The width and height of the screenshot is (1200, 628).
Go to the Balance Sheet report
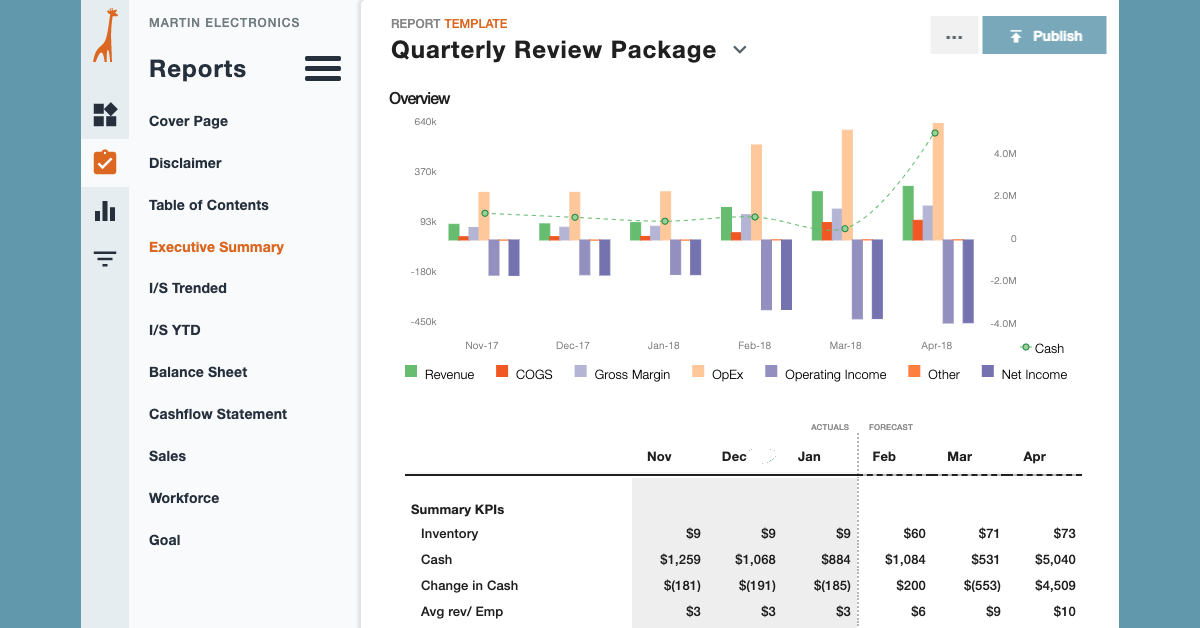pyautogui.click(x=198, y=372)
